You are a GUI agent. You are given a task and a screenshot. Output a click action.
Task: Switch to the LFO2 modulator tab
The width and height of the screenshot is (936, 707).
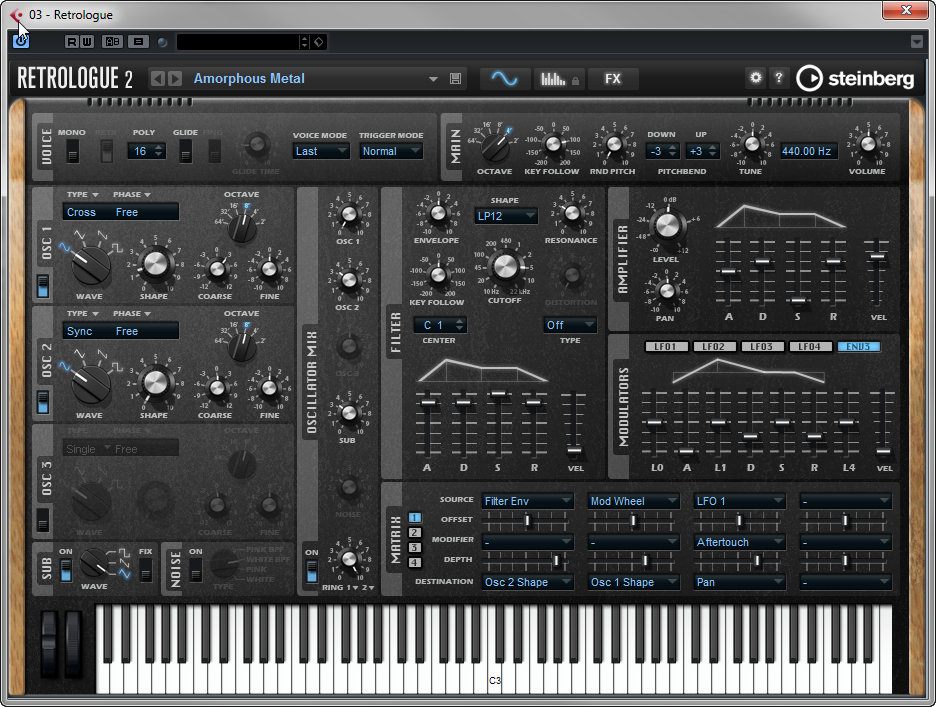[715, 346]
